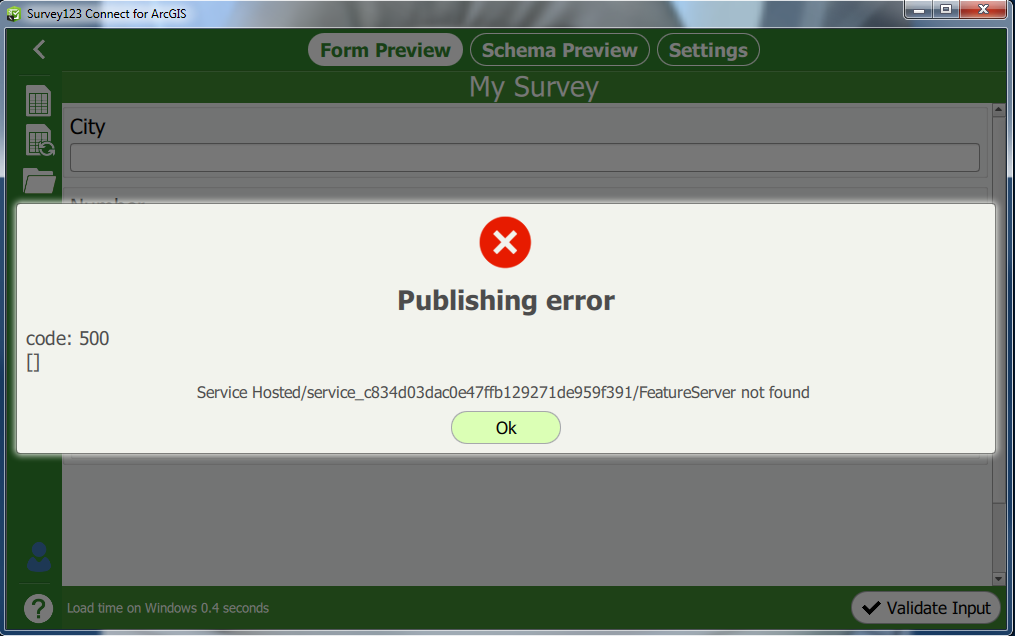The image size is (1015, 636).
Task: Click the scrollbar up arrow
Action: (998, 111)
